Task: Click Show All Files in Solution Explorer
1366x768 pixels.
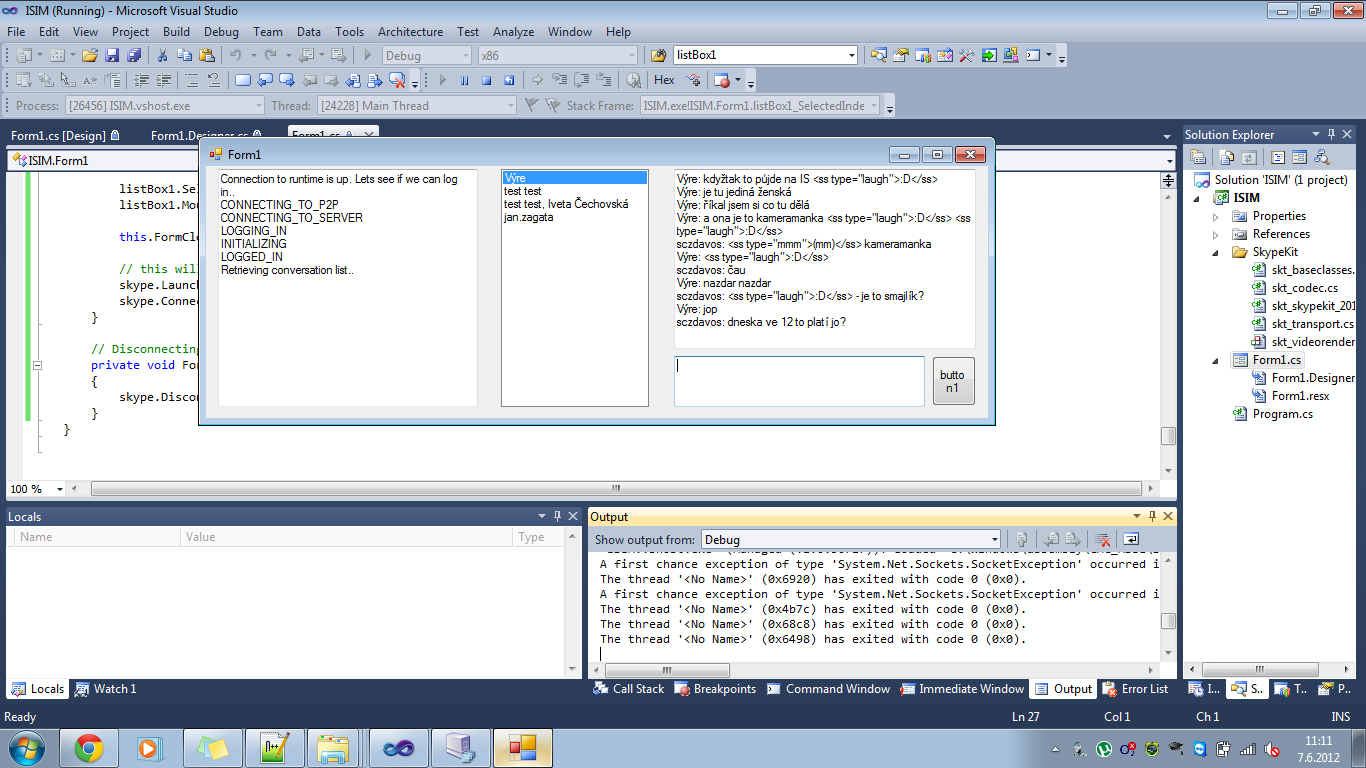Action: (1223, 157)
